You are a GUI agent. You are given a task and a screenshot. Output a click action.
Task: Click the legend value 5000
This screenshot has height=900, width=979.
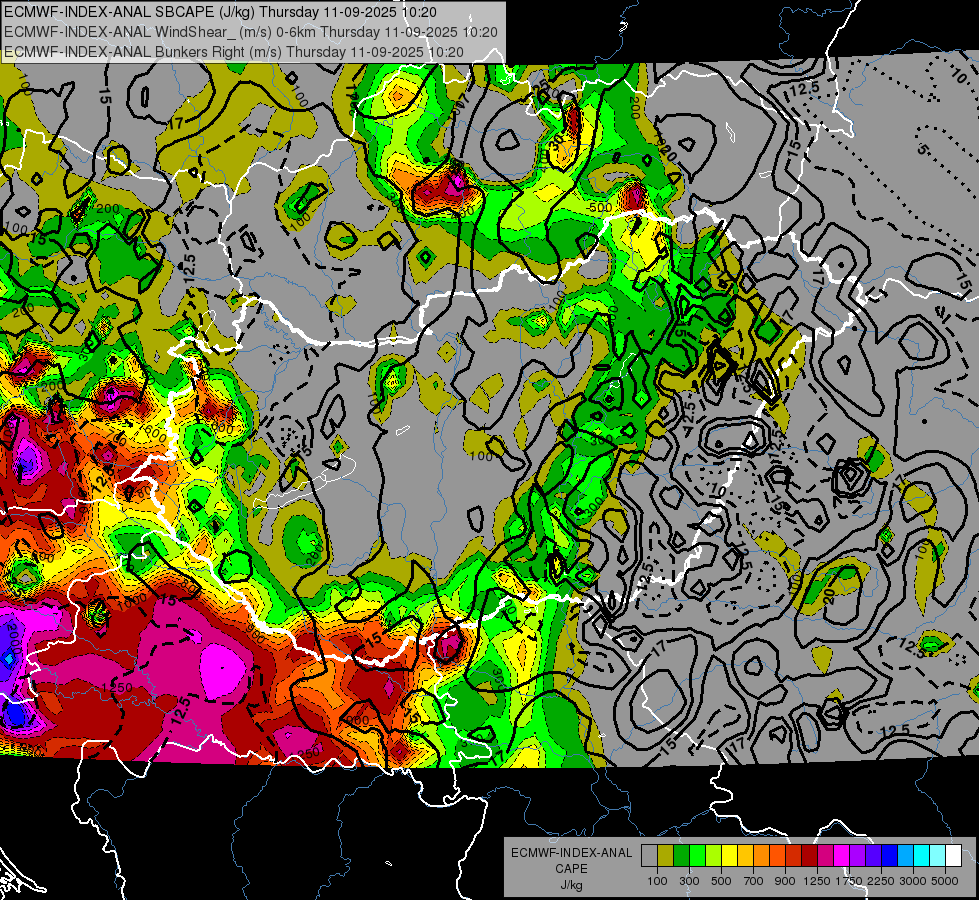pos(945,881)
